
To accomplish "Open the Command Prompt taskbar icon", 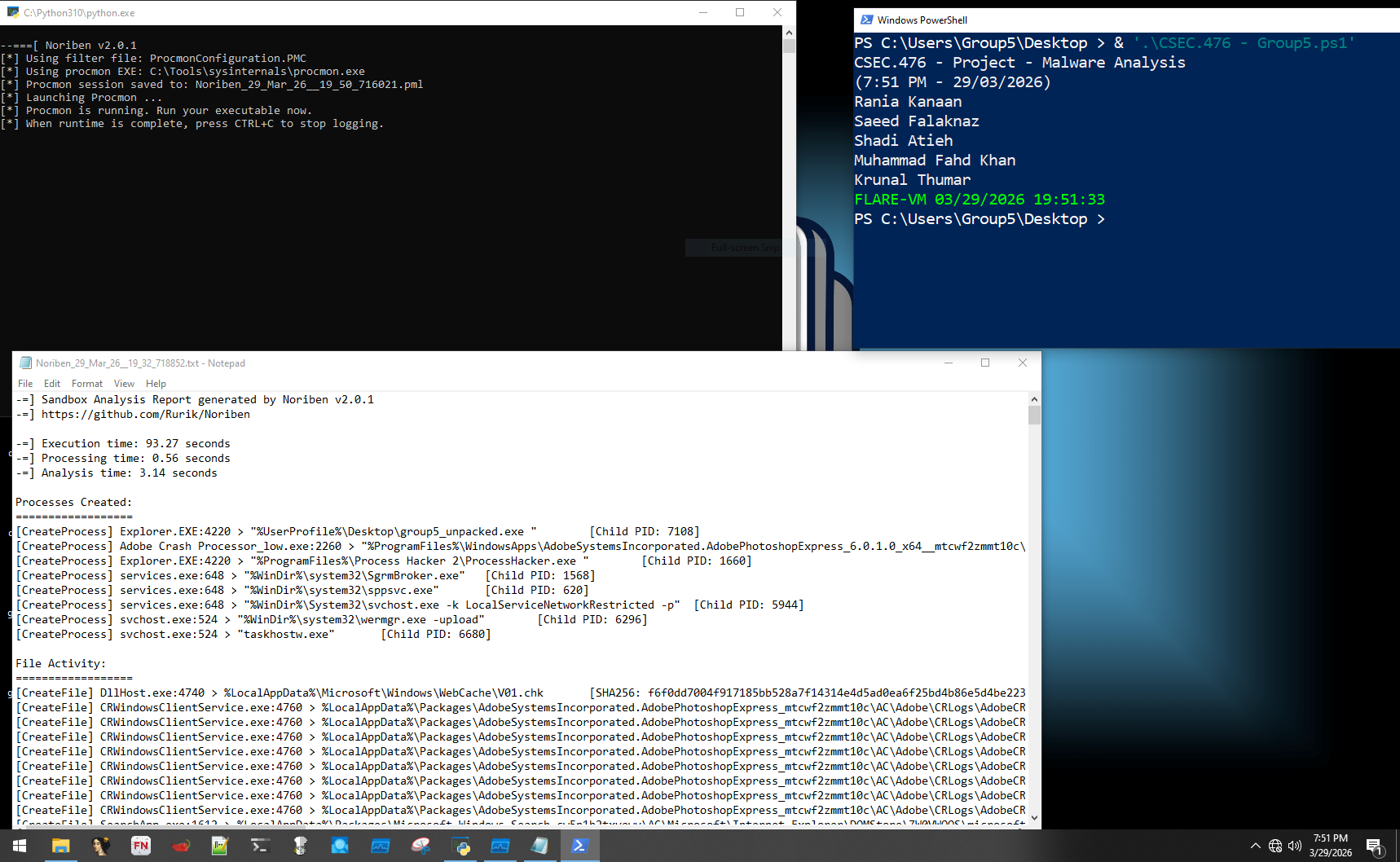I will 260,846.
